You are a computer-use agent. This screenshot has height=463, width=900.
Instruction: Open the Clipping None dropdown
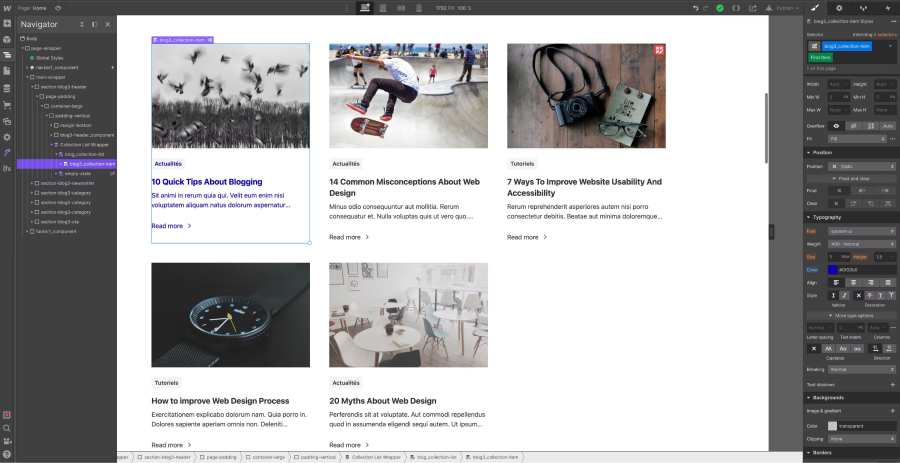coord(862,439)
